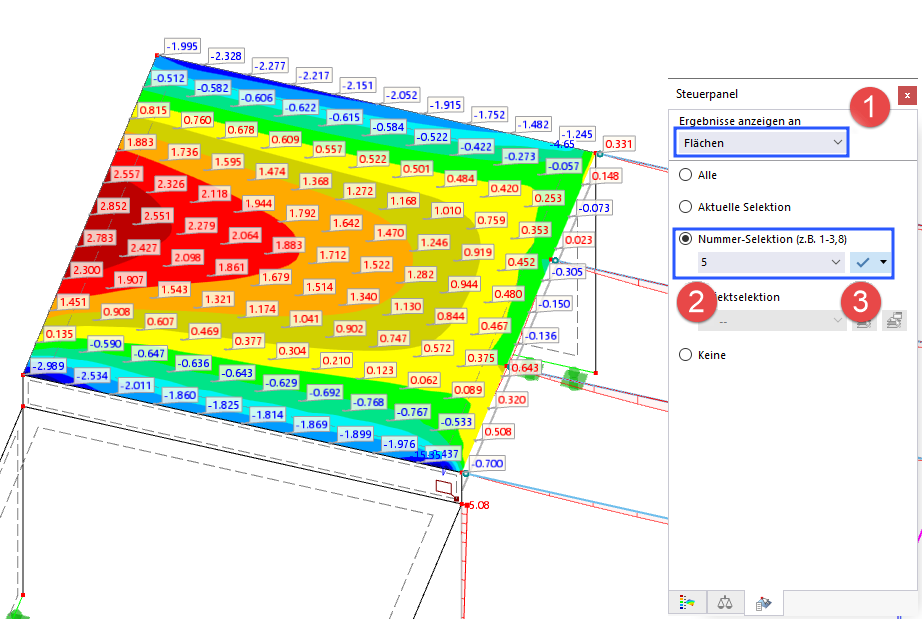
Task: Click the result value -1.976
Action: (x=400, y=444)
